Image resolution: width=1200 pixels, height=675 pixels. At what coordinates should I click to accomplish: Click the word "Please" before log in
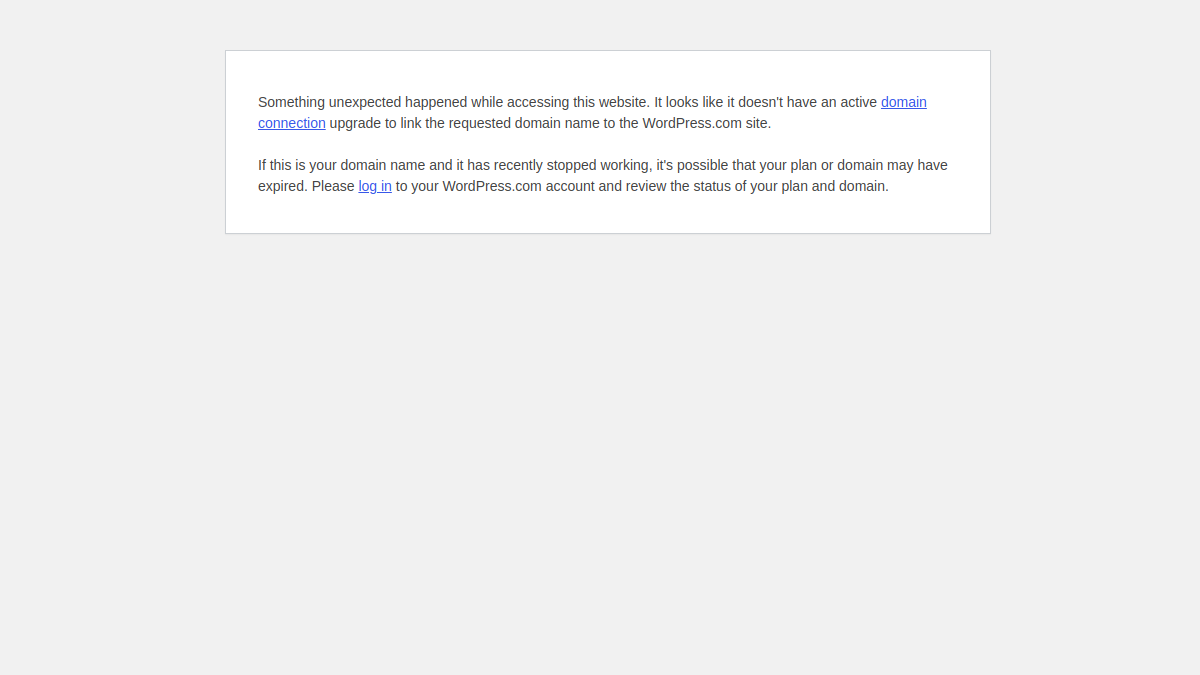[333, 186]
